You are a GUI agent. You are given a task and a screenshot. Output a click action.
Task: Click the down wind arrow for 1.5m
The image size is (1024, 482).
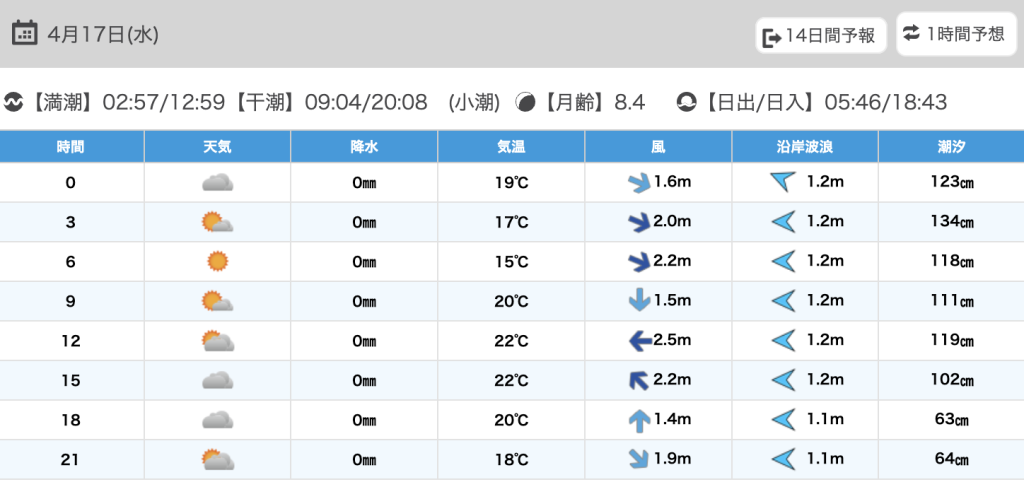[x=638, y=301]
